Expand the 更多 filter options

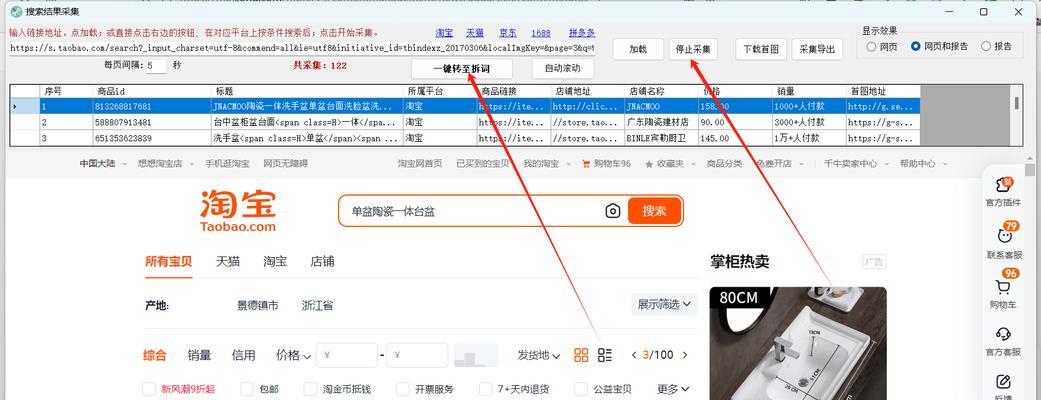tap(673, 389)
